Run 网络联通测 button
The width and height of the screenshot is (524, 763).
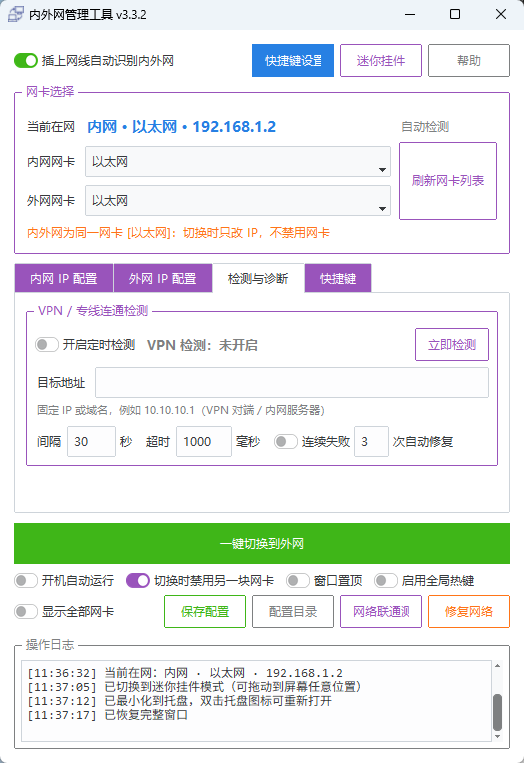click(381, 612)
